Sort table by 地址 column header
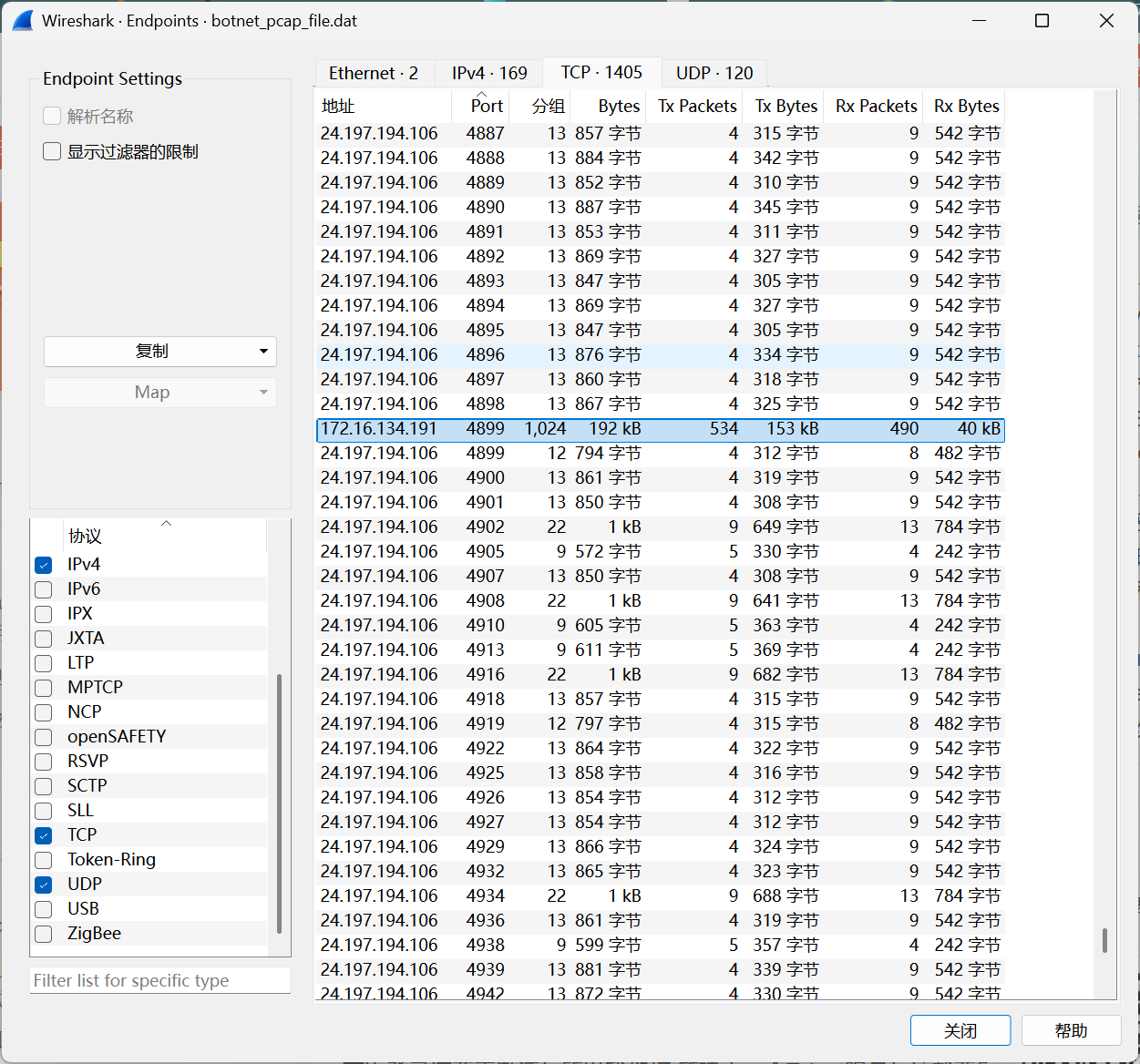This screenshot has height=1064, width=1140. point(385,106)
